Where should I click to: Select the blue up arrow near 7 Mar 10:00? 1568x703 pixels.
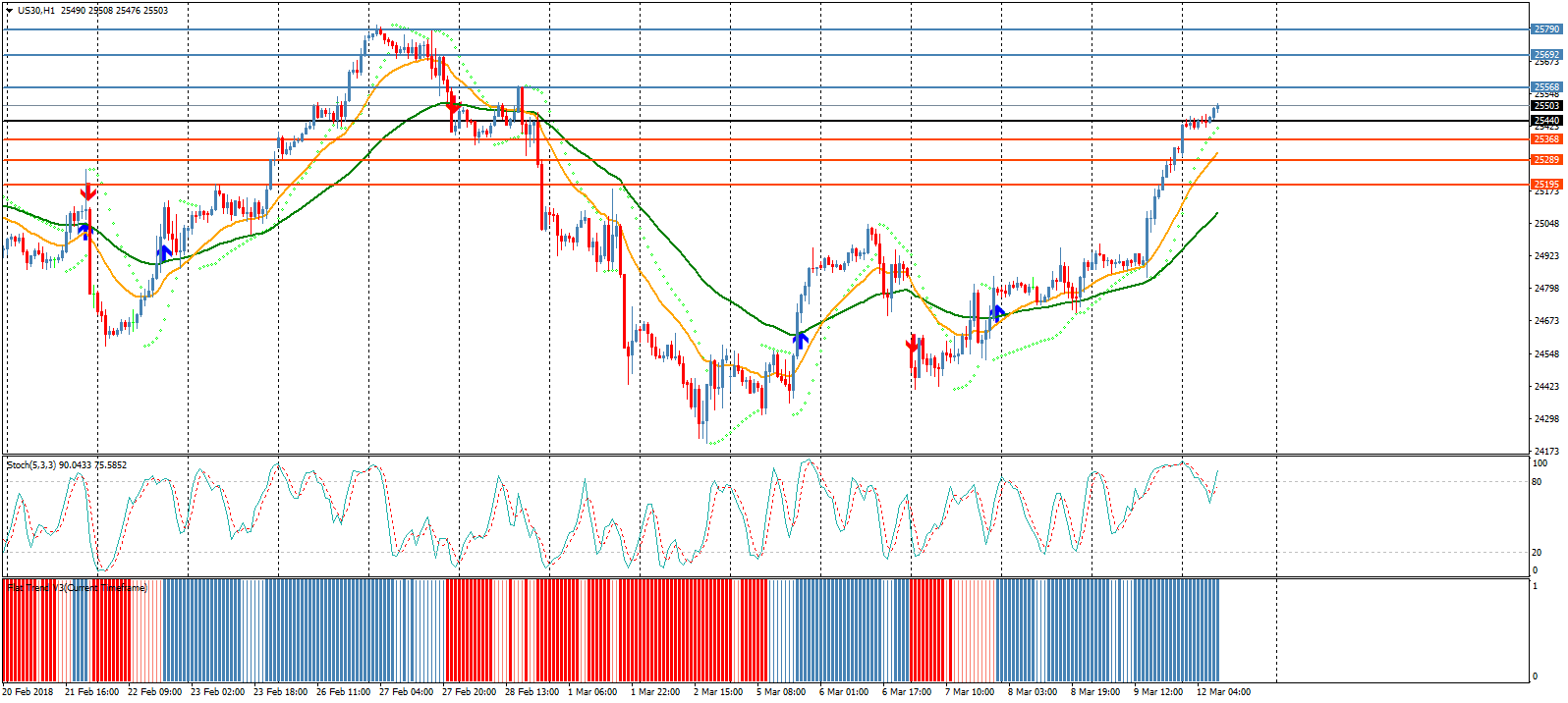[998, 313]
